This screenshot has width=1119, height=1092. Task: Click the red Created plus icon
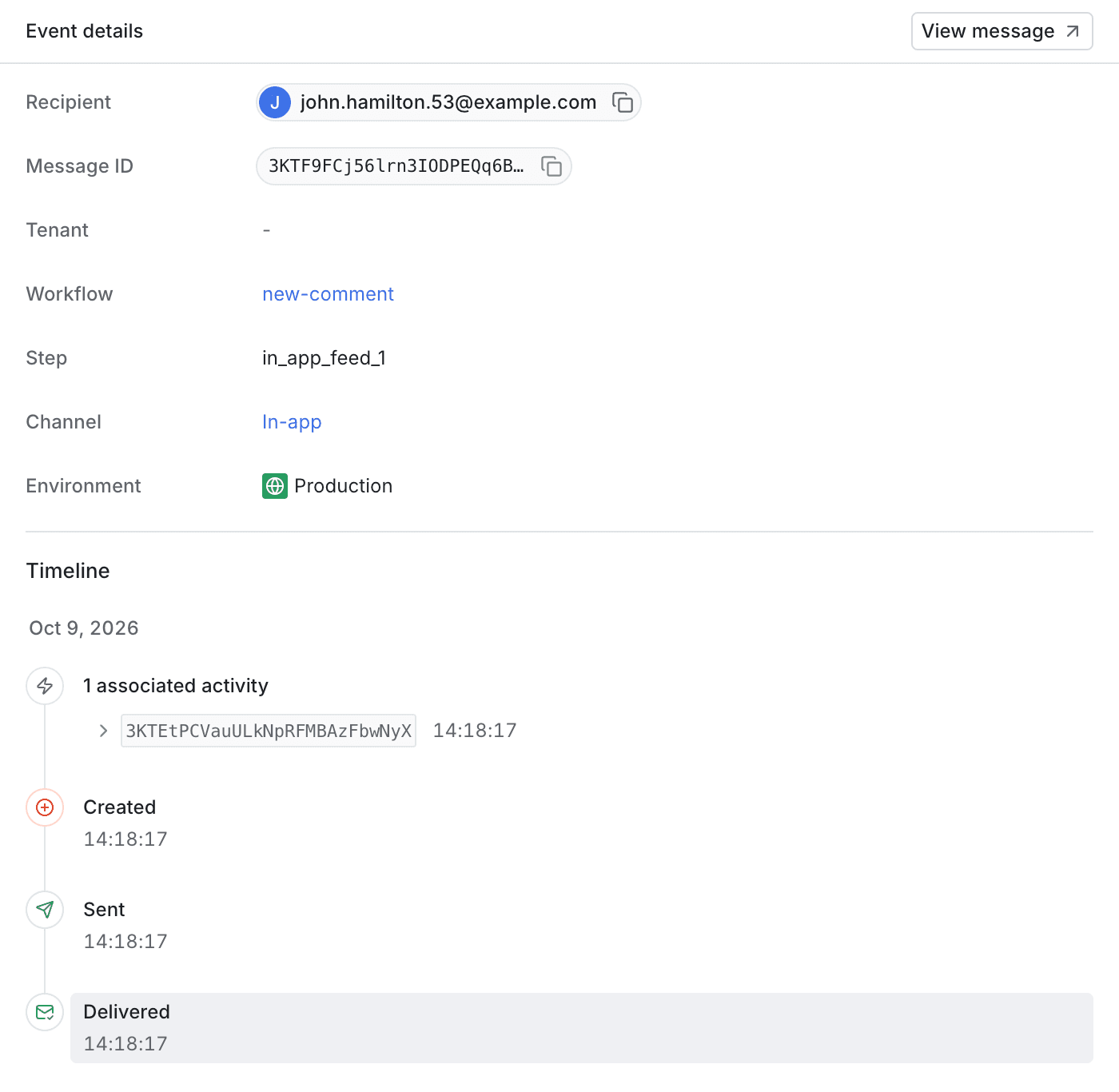coord(45,807)
